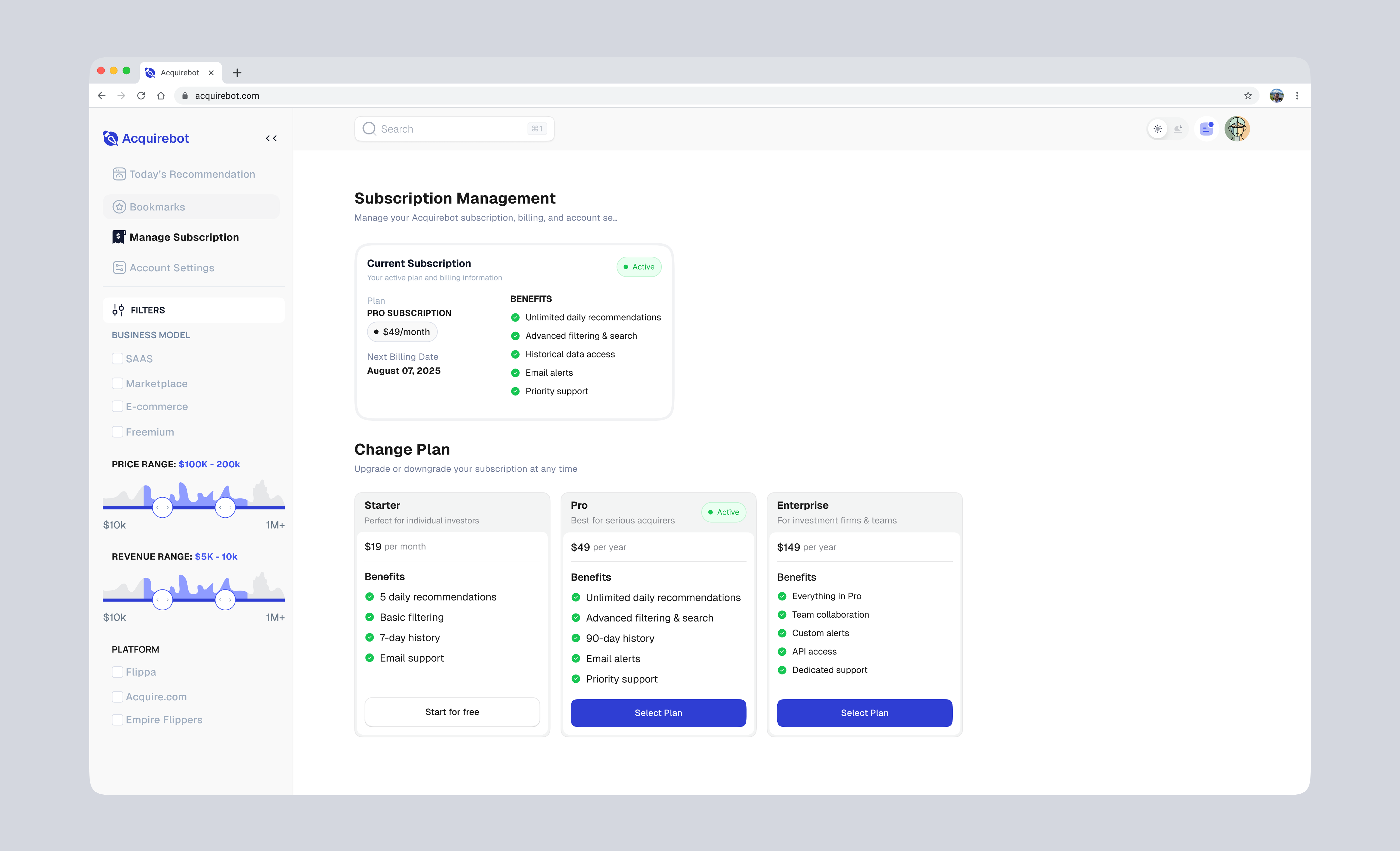Click the Filters sliders icon
This screenshot has height=851, width=1400.
(x=118, y=310)
